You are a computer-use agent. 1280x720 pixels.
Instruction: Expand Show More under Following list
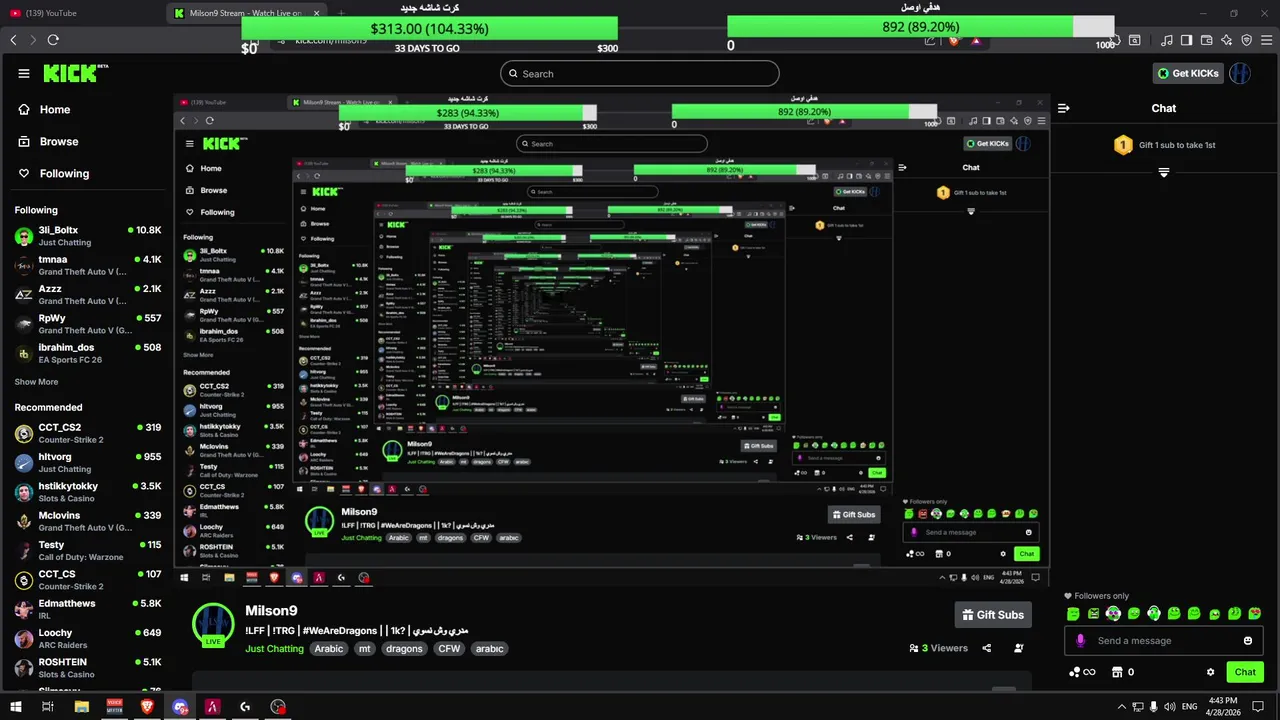click(x=36, y=382)
